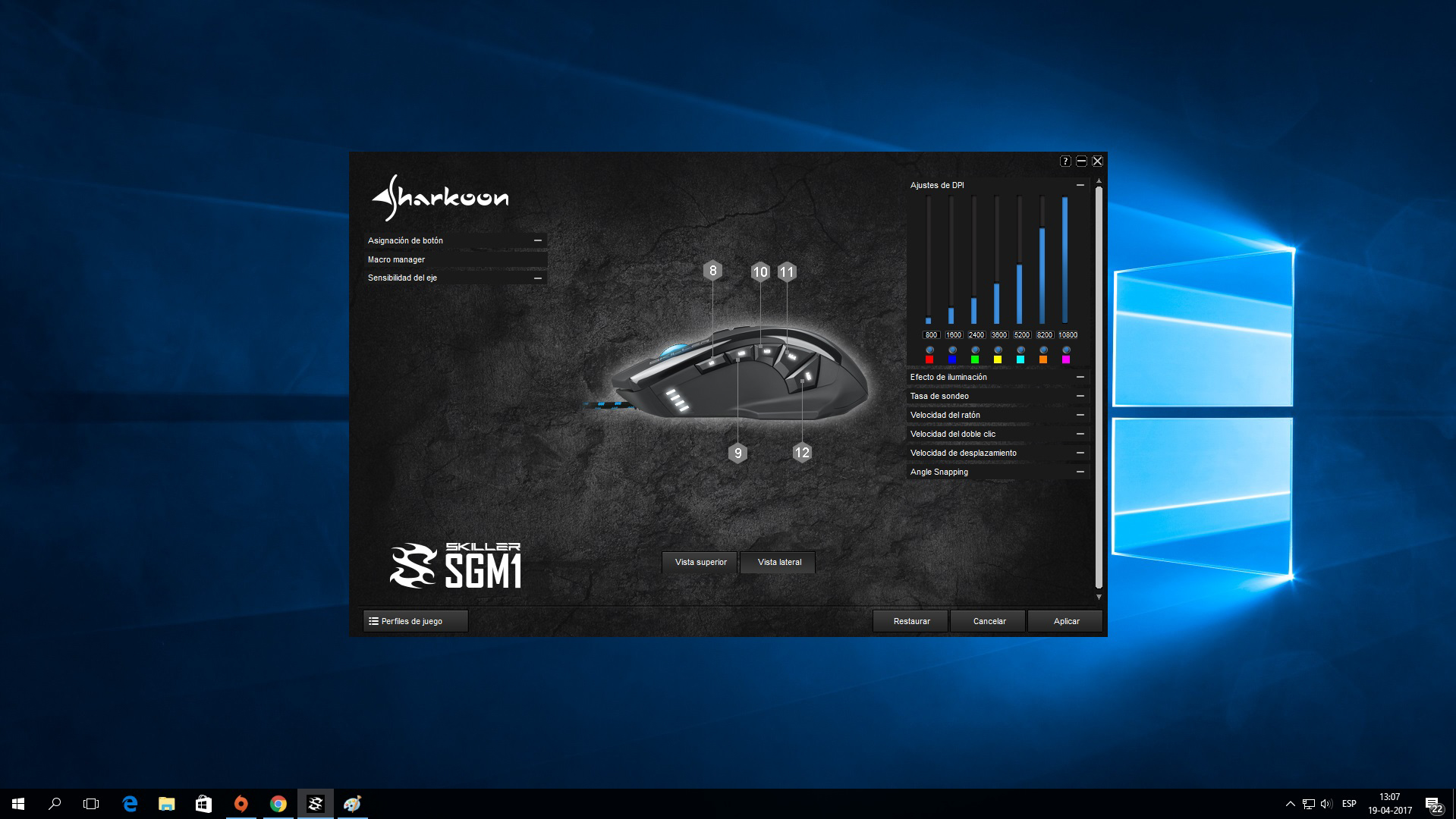Image resolution: width=1456 pixels, height=819 pixels.
Task: Show hidden tray icons
Action: click(x=1291, y=804)
